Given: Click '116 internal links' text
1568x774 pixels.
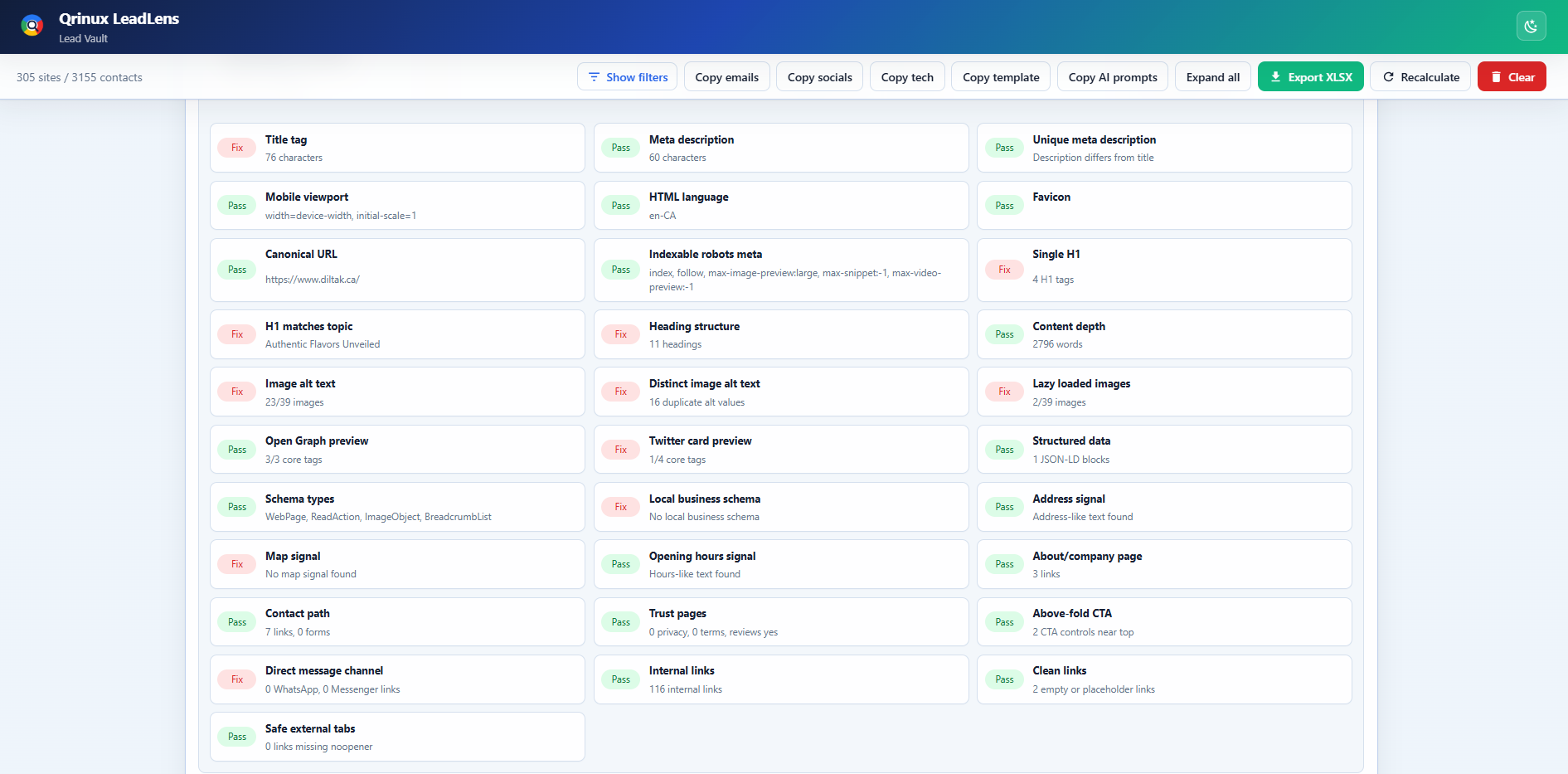Looking at the screenshot, I should click(686, 689).
